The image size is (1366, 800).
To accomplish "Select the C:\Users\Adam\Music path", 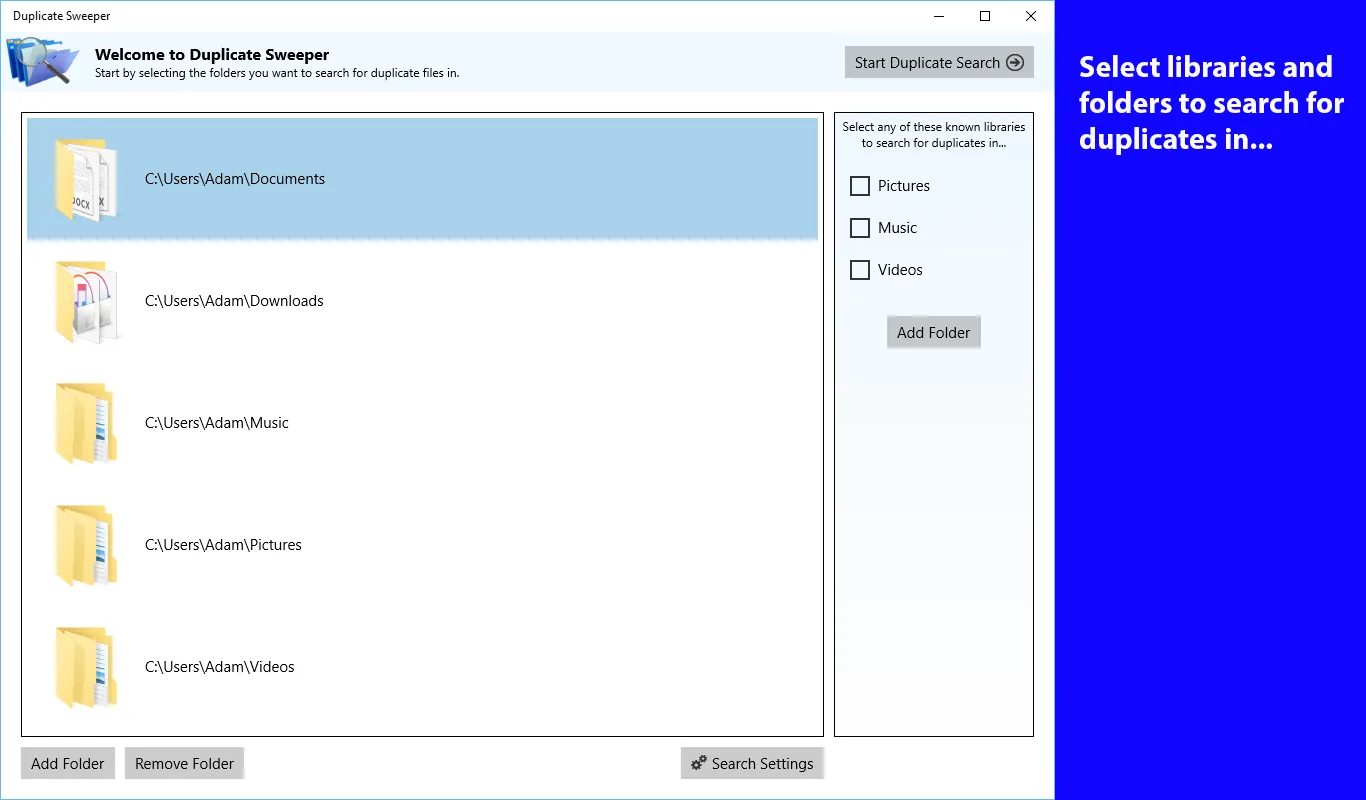I will coord(217,423).
